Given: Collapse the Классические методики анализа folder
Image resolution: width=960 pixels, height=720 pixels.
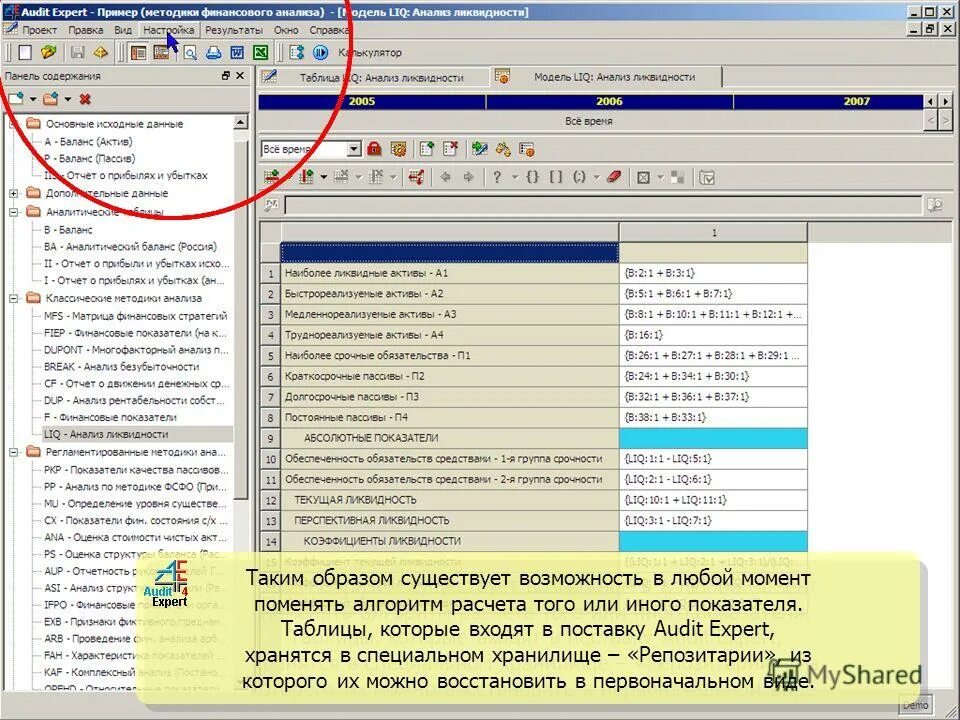Looking at the screenshot, I should pos(13,299).
